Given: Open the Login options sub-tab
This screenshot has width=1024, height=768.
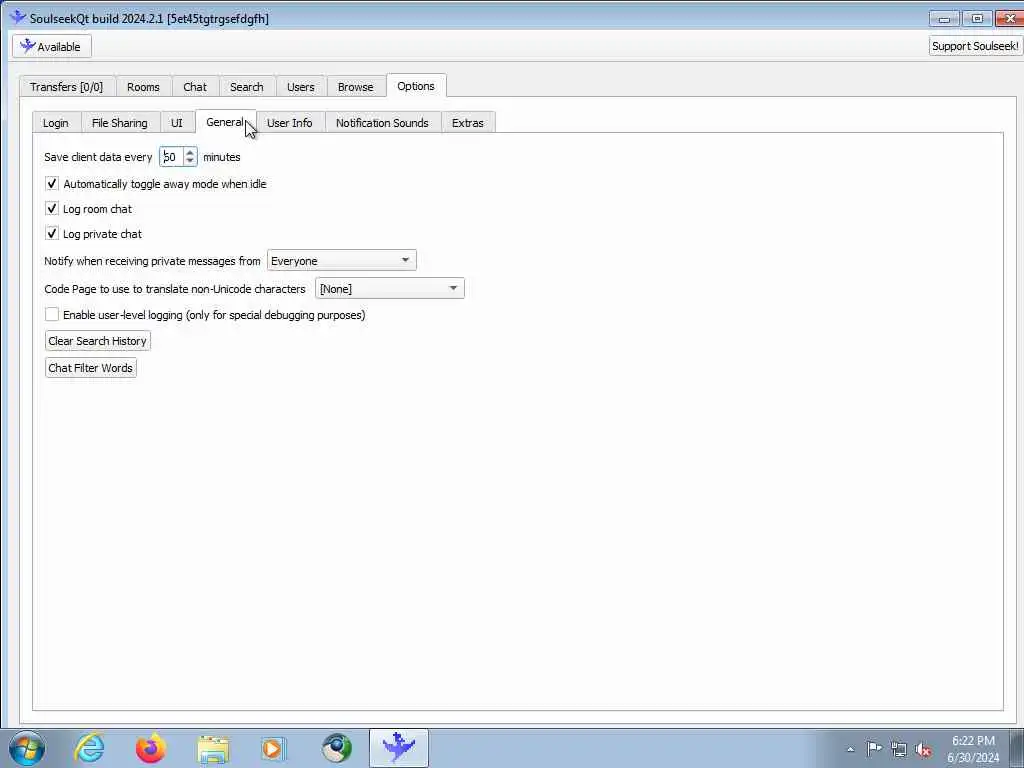Looking at the screenshot, I should [56, 123].
